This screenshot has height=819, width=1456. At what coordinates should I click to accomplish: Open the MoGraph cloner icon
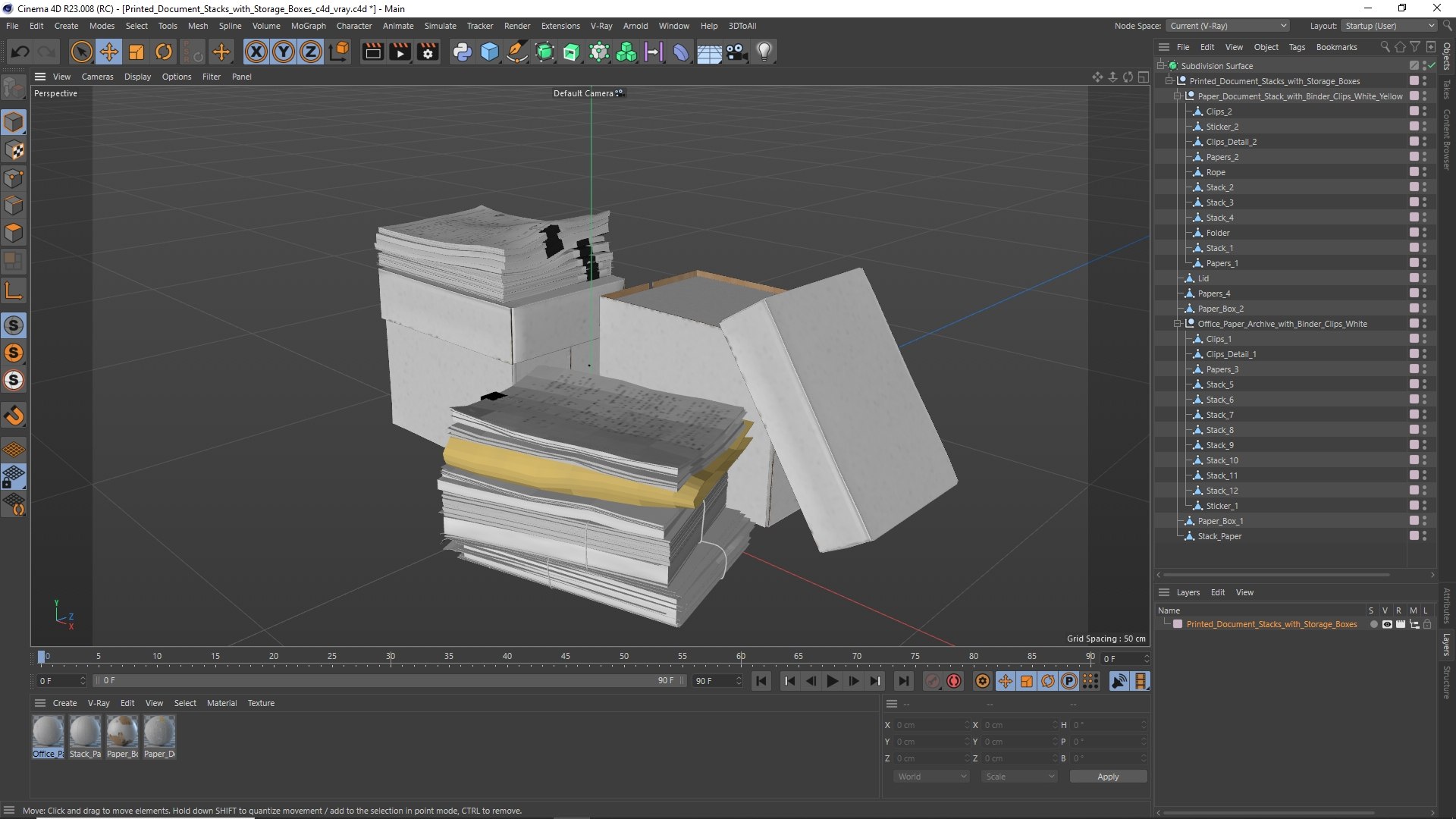click(x=626, y=52)
